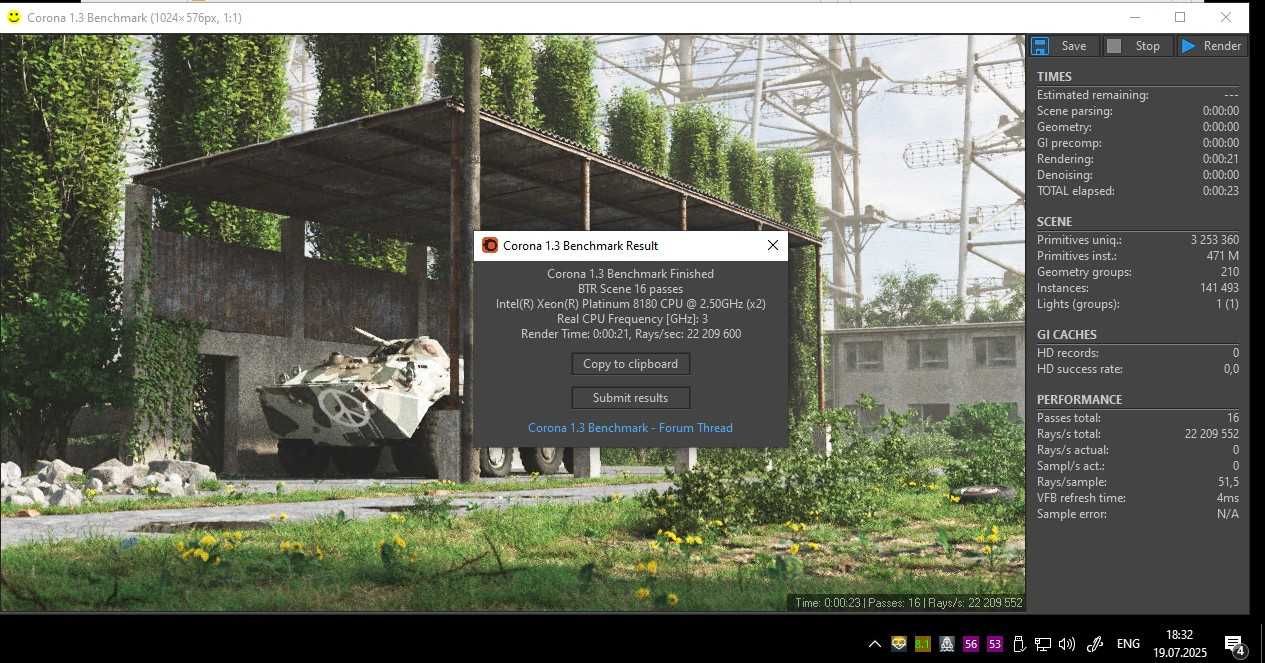Click the BTR Scene 16 passes line
Screen dimensions: 1265x663
pos(630,289)
